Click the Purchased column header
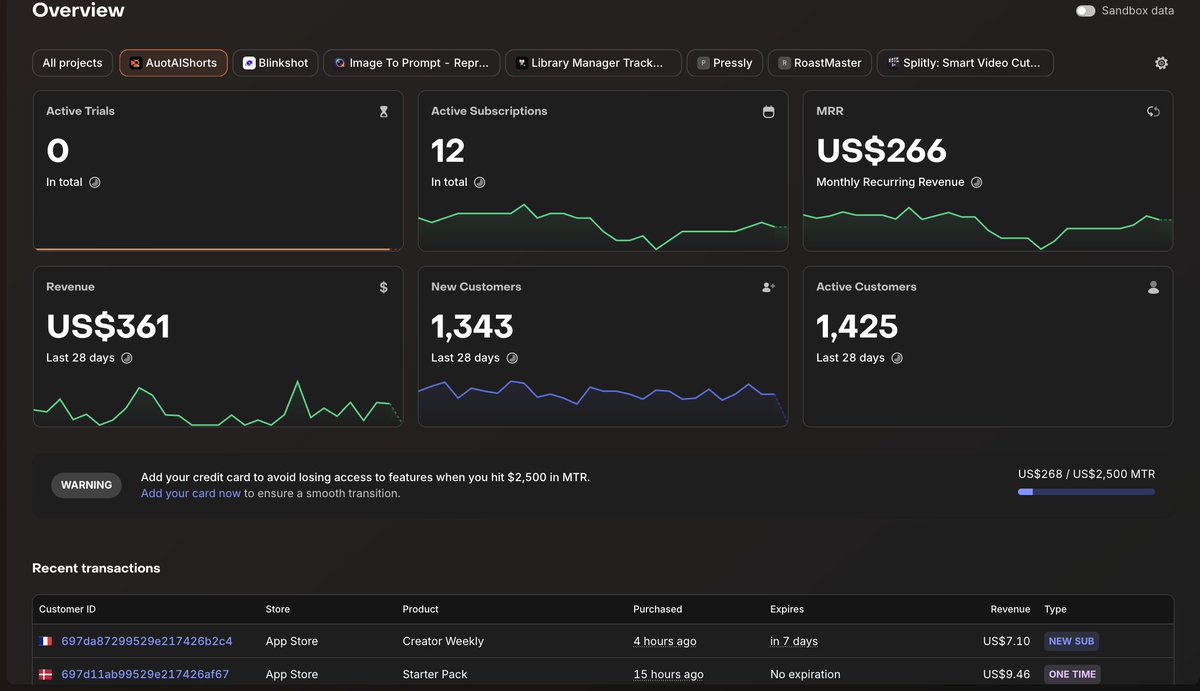 [658, 609]
